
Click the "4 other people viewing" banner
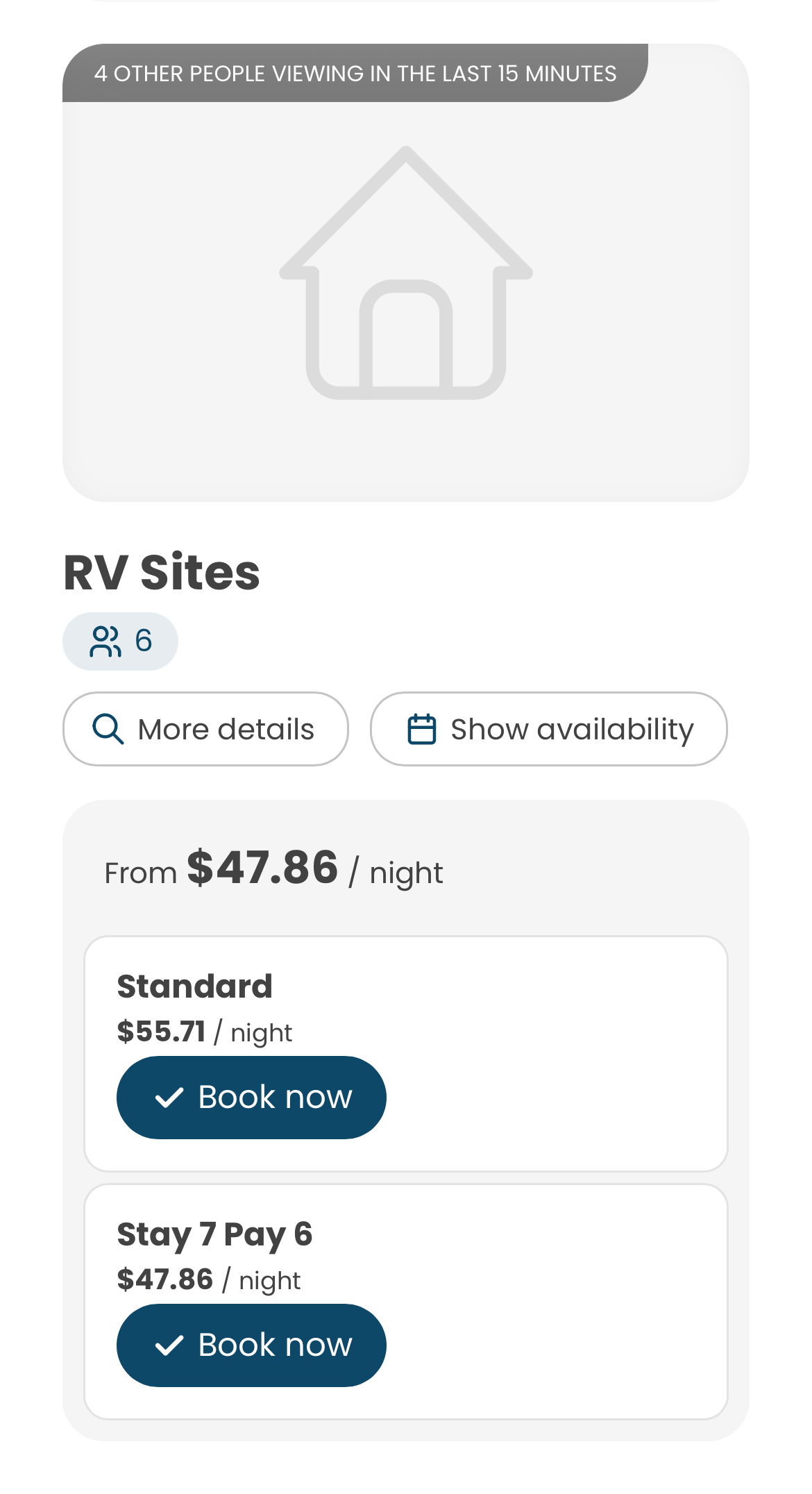pyautogui.click(x=355, y=74)
